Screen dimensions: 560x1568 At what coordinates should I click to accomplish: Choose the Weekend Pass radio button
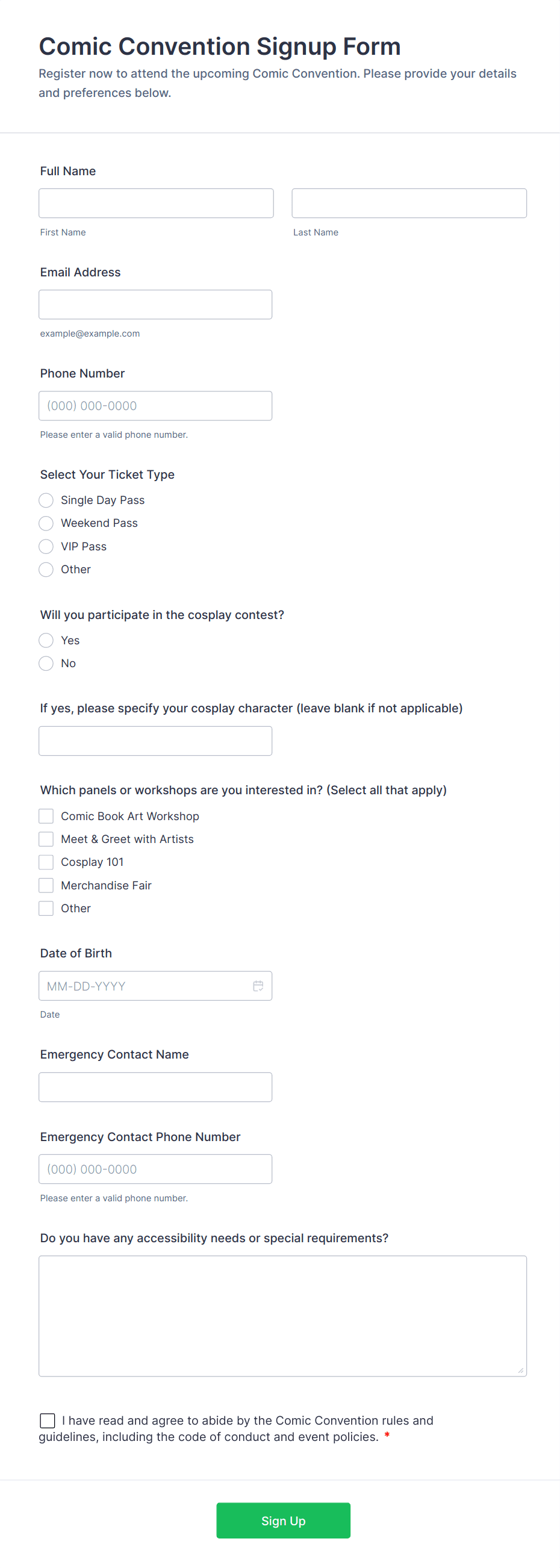click(x=46, y=523)
